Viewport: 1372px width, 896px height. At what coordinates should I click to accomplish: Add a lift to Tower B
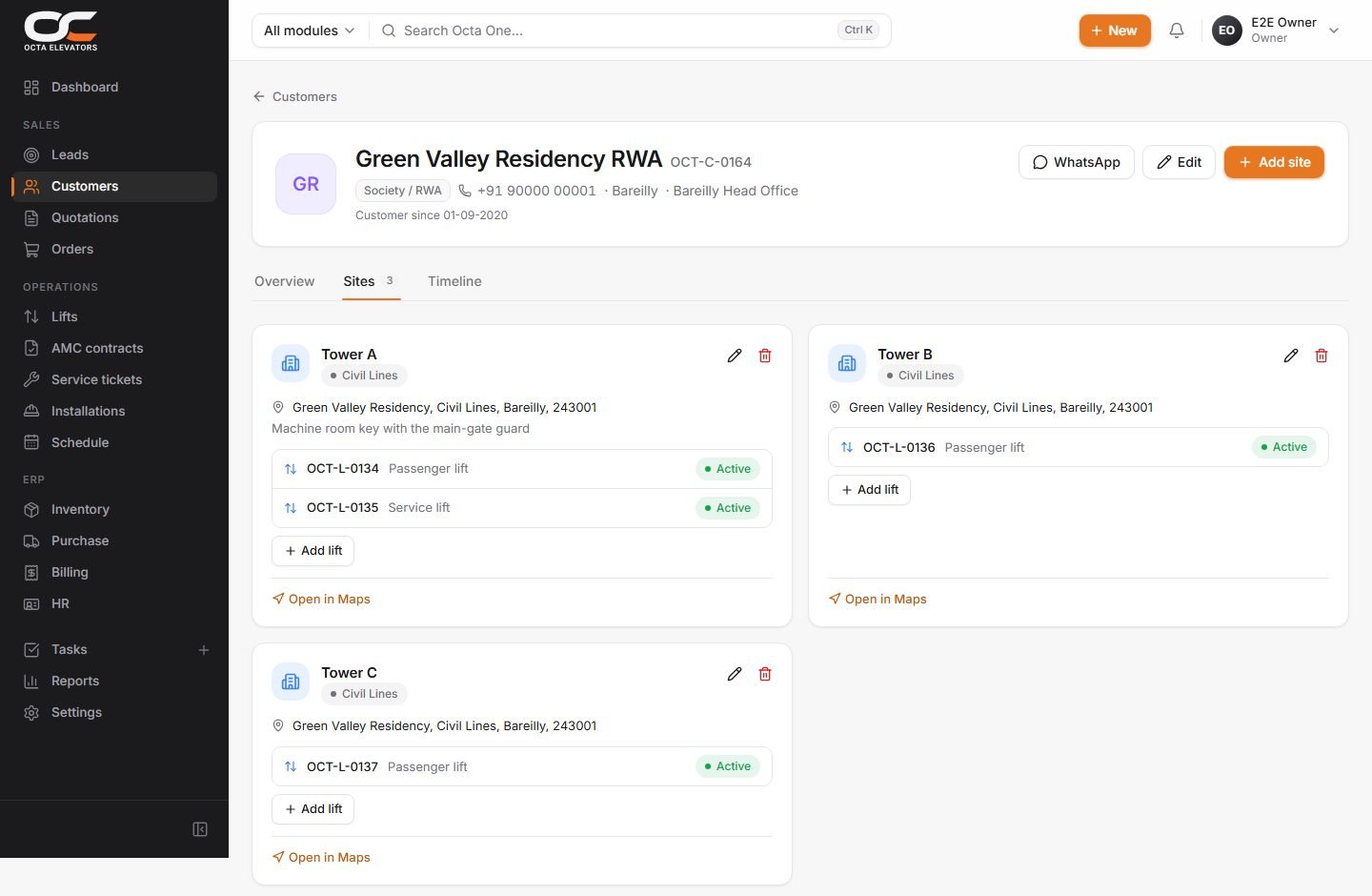(870, 490)
